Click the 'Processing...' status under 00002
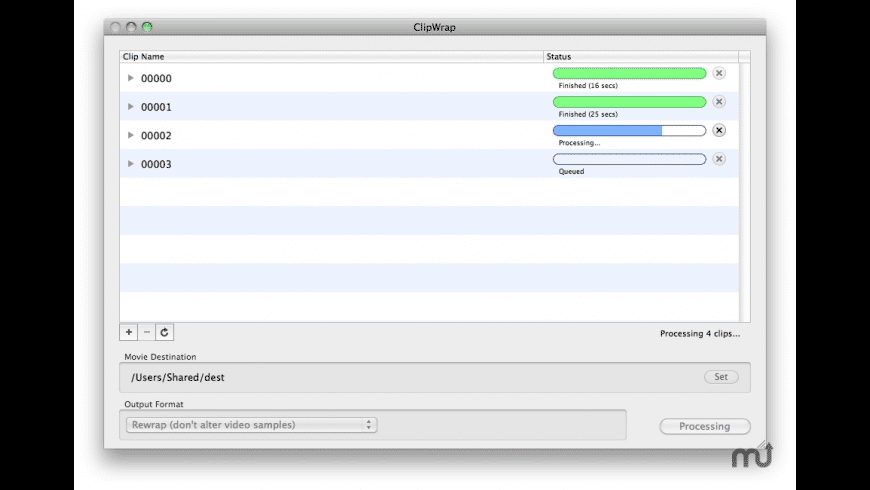870x490 pixels. coord(579,143)
